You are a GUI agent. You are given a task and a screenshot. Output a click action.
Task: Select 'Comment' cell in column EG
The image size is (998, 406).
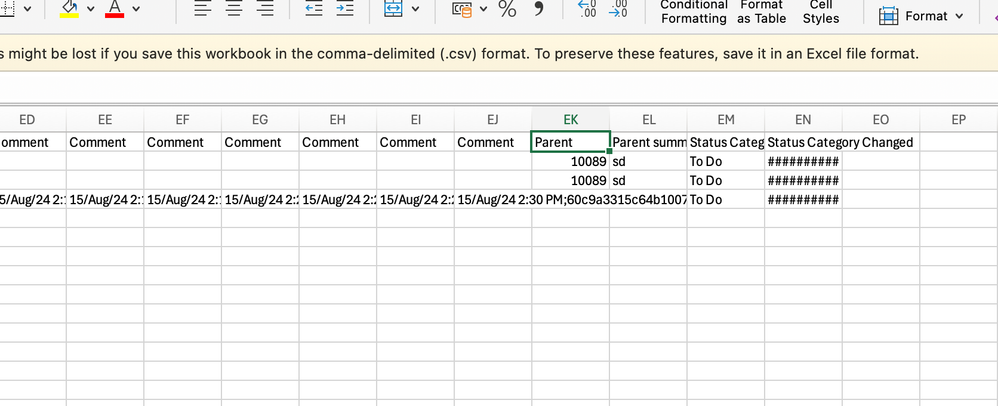pyautogui.click(x=260, y=142)
